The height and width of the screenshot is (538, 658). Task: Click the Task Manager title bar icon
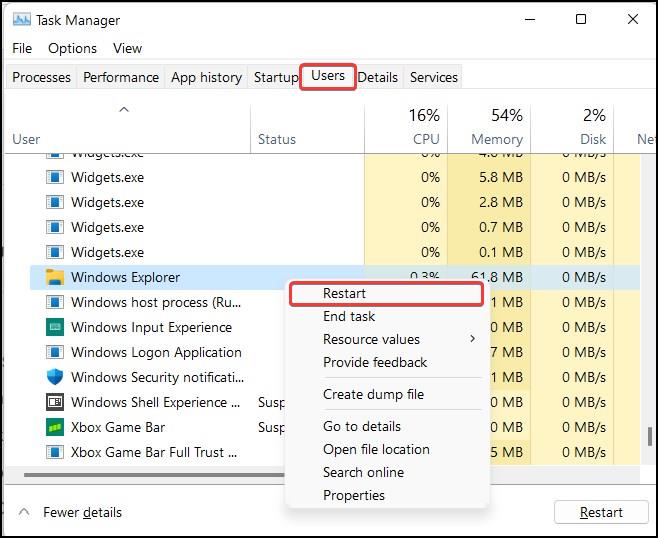coord(21,20)
